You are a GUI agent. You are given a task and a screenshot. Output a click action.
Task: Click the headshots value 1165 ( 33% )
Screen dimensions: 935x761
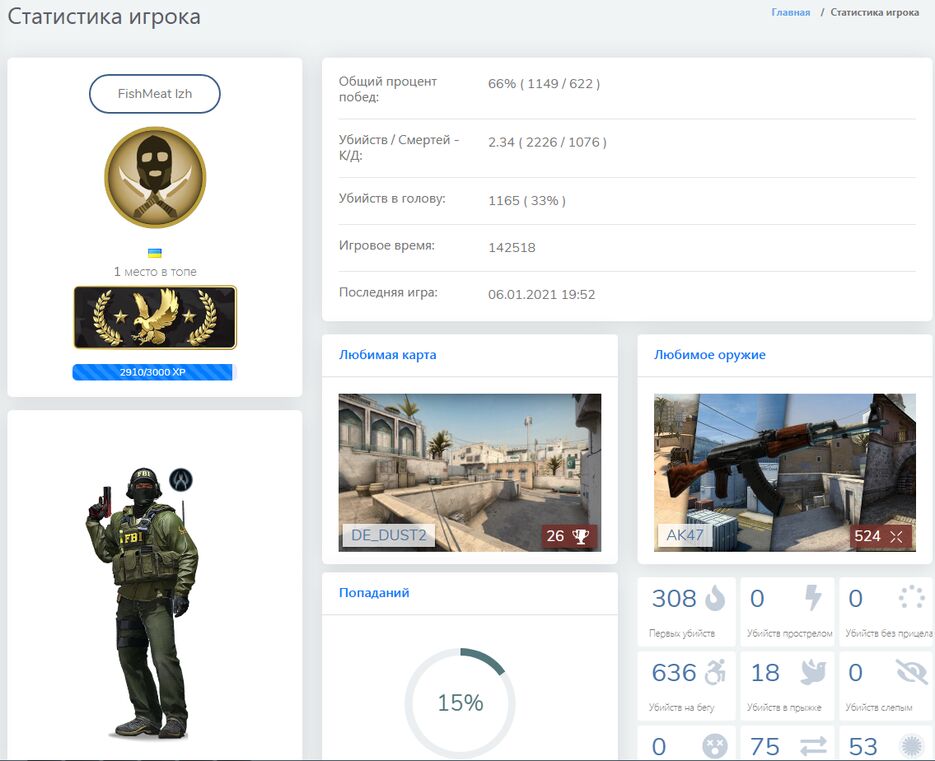pyautogui.click(x=527, y=200)
